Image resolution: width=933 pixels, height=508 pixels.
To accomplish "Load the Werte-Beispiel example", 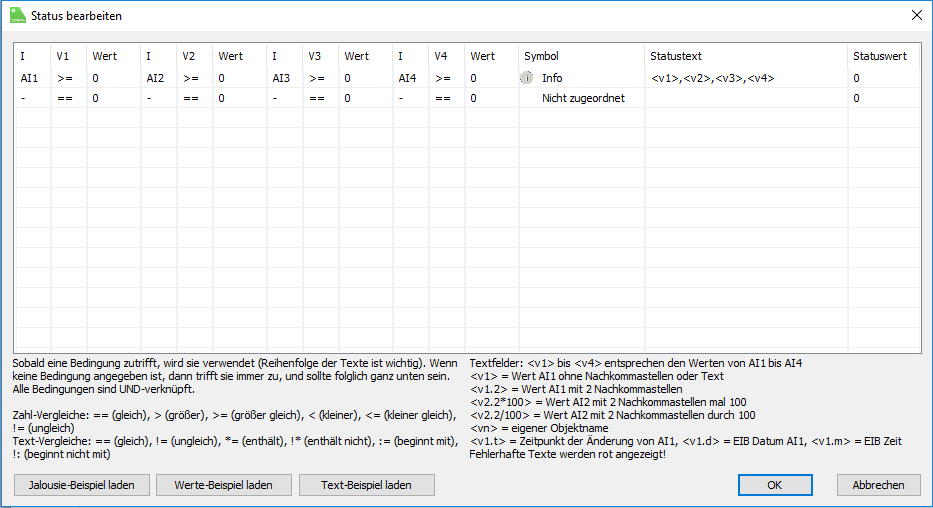I will 224,485.
